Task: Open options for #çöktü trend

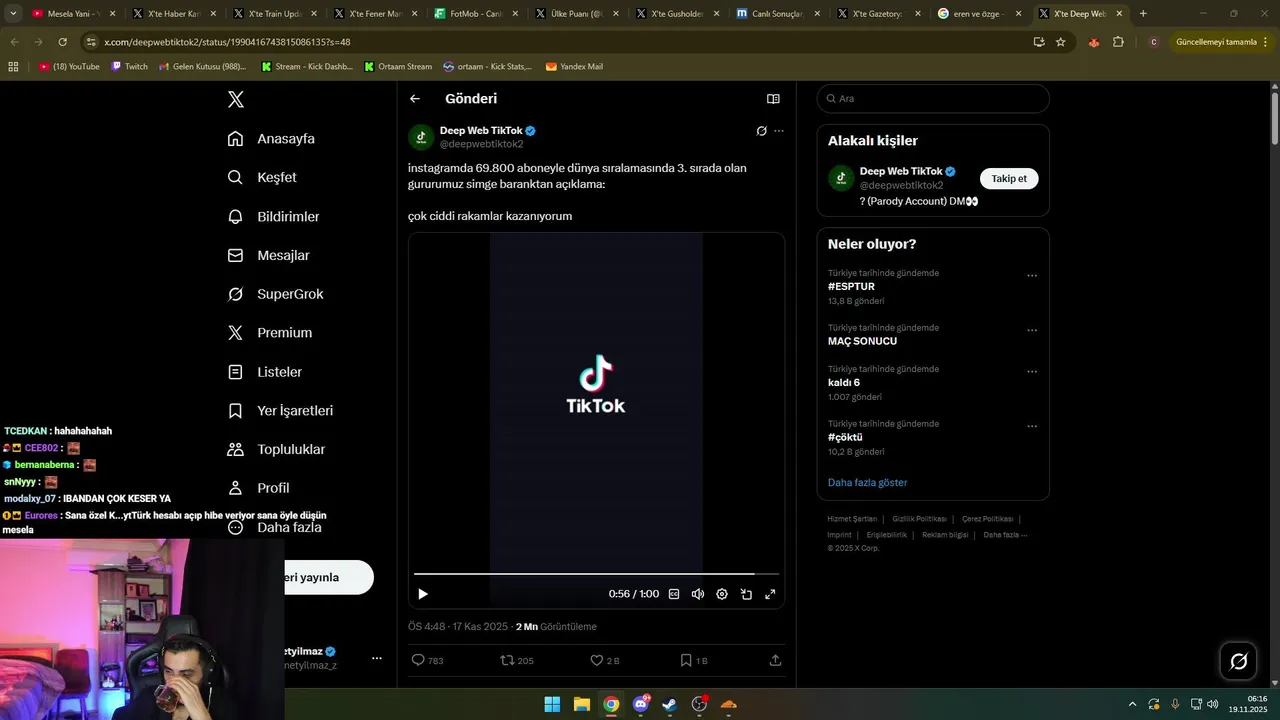Action: (x=1032, y=427)
